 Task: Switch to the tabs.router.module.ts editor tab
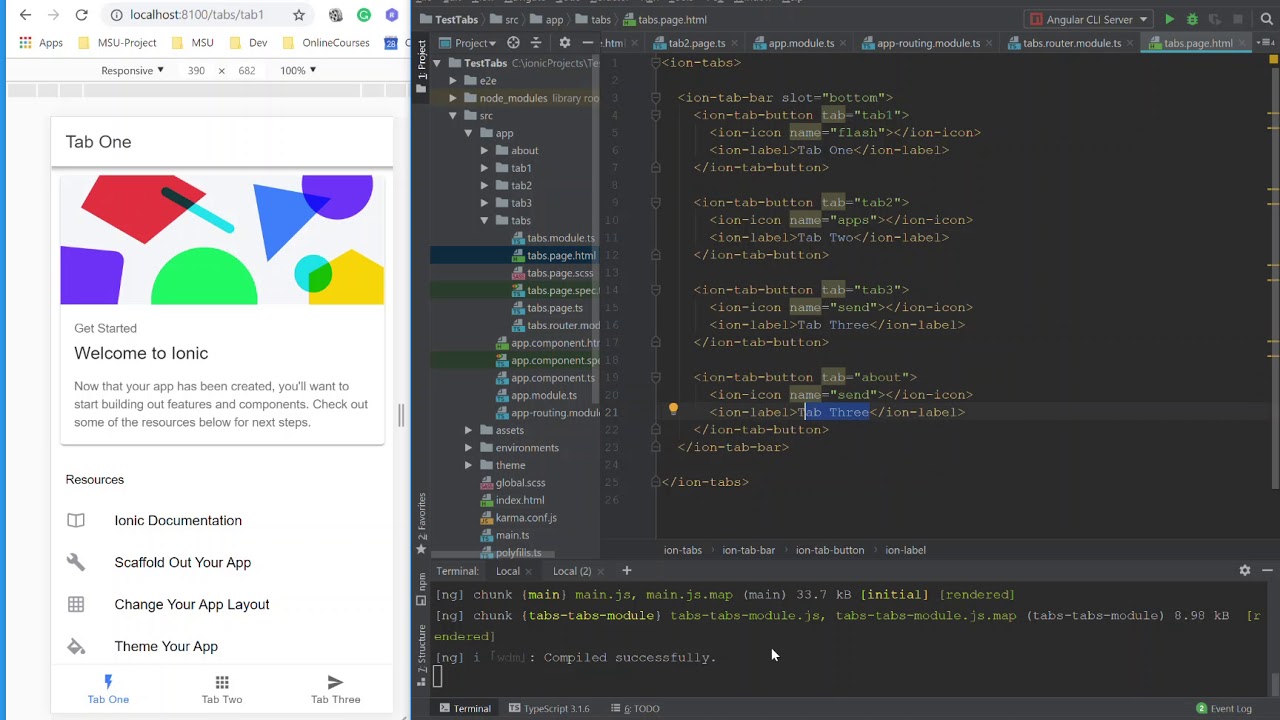[x=1071, y=43]
